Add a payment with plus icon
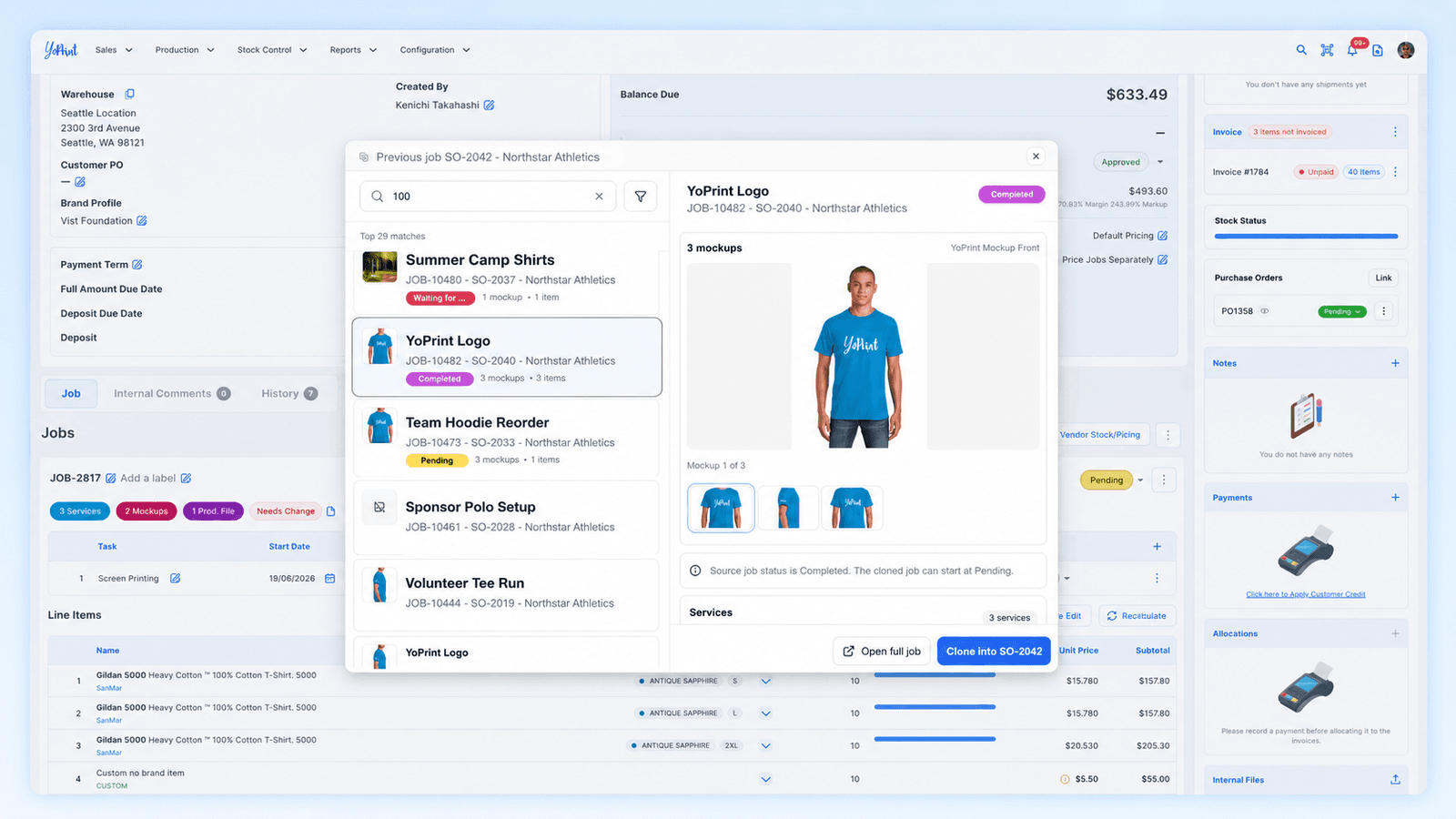Viewport: 1456px width, 819px height. coord(1395,498)
